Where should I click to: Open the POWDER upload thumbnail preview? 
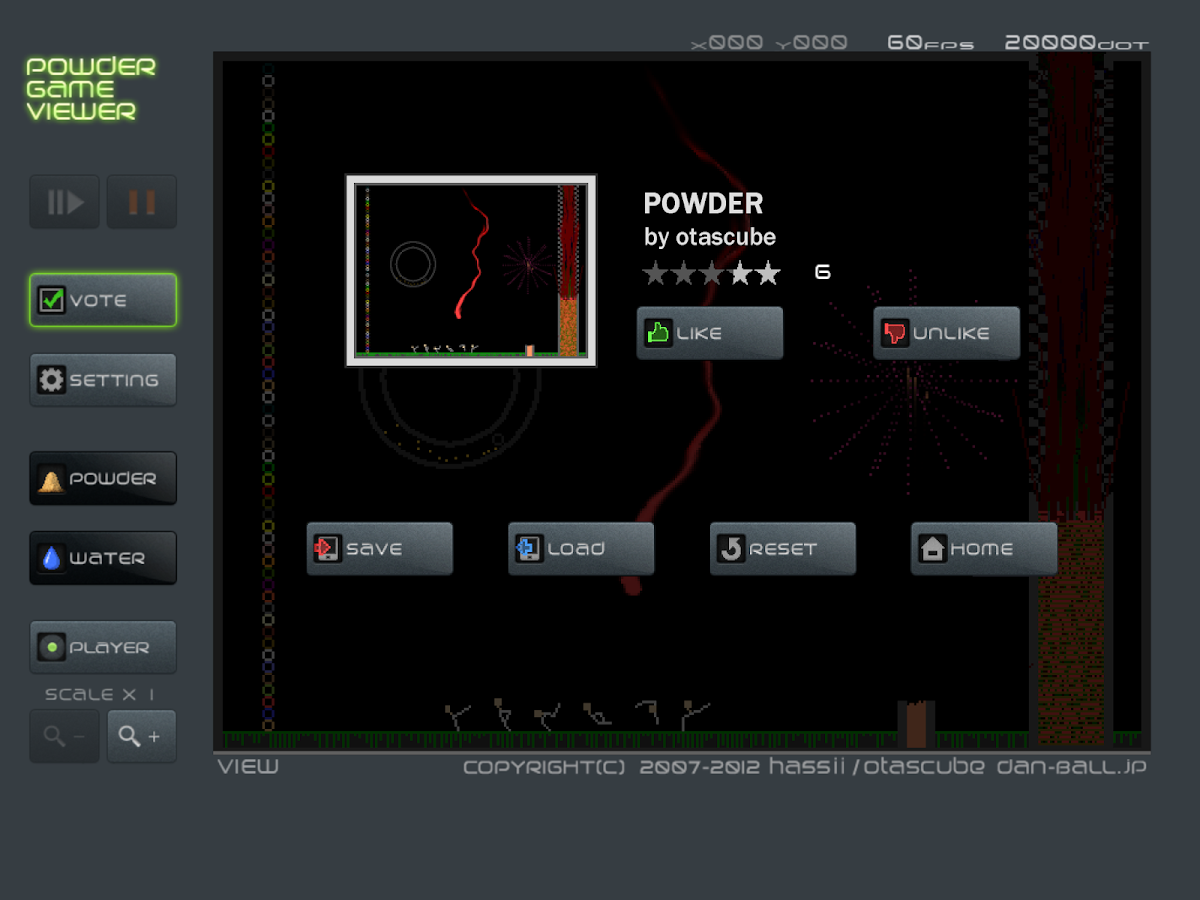470,270
